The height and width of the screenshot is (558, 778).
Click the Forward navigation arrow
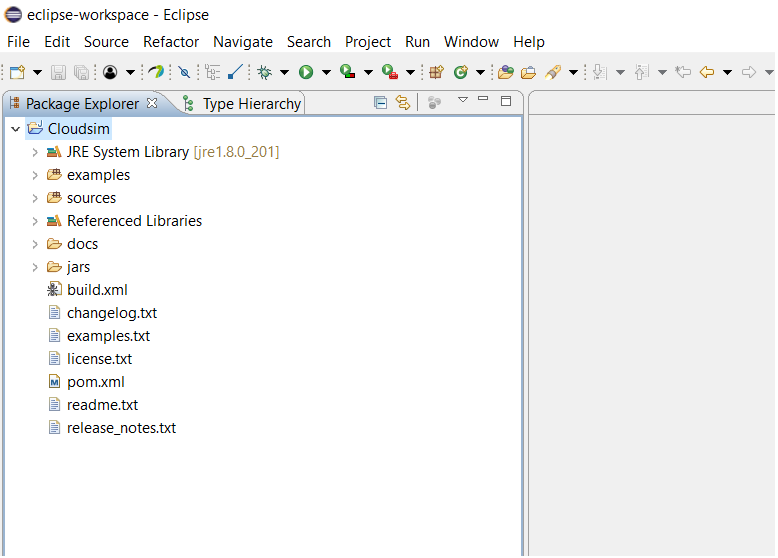[x=749, y=72]
